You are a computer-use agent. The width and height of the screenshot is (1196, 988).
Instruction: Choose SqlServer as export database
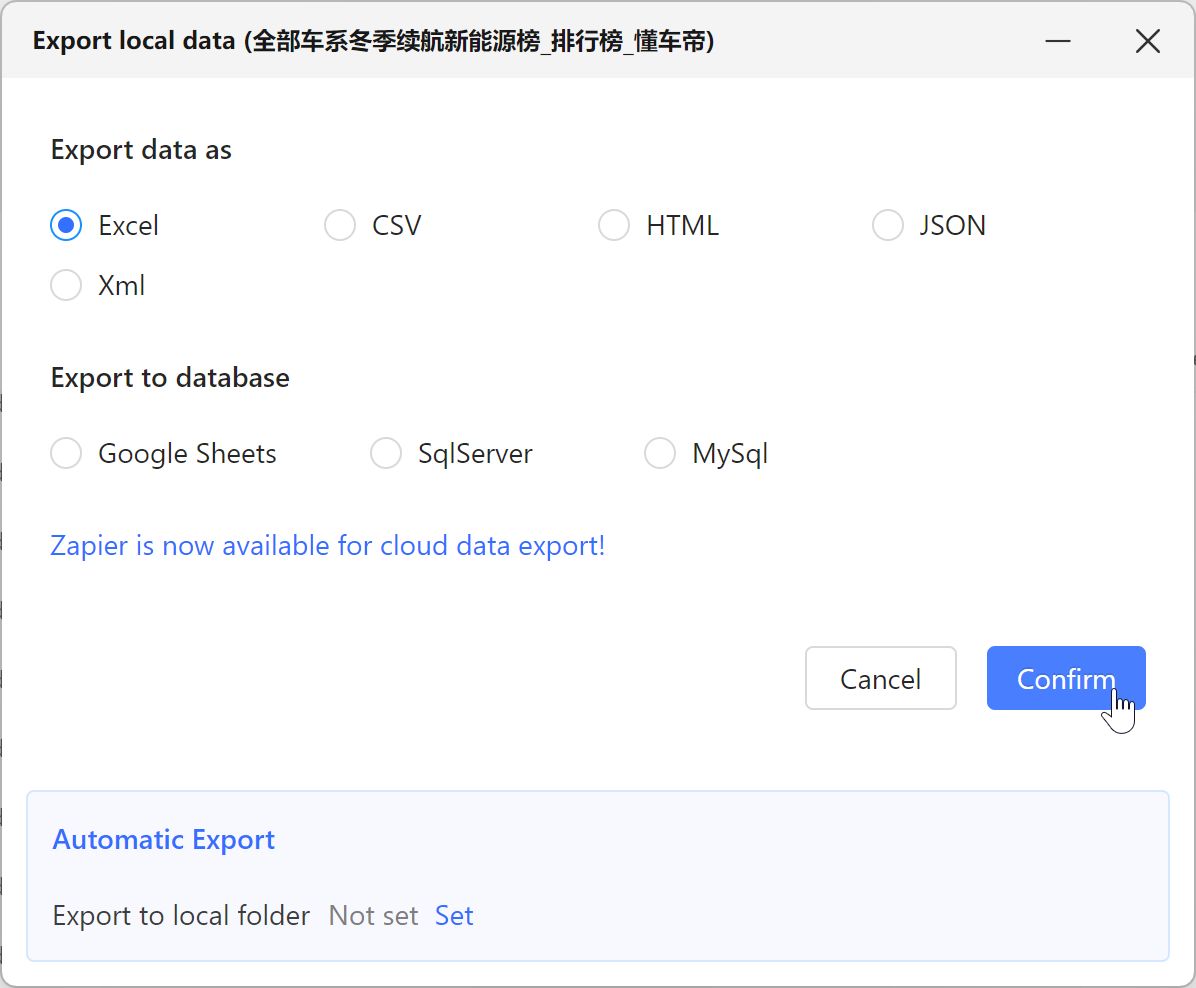(x=386, y=454)
